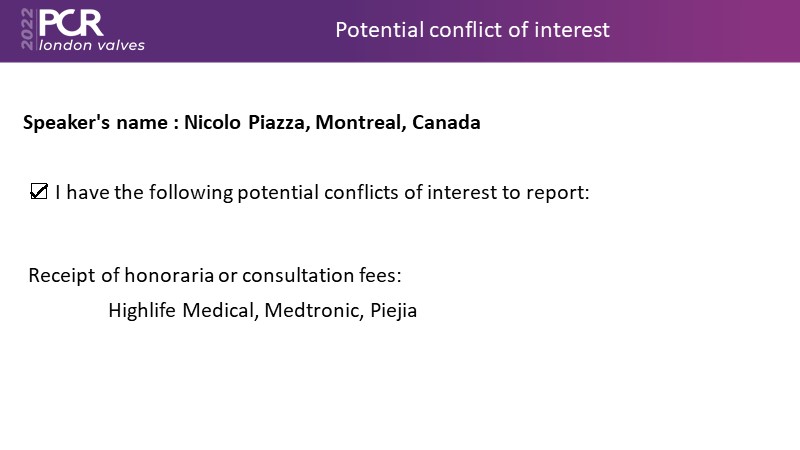Viewport: 800px width, 450px height.
Task: Select the 'Potential conflict of interest' title
Action: [472, 30]
